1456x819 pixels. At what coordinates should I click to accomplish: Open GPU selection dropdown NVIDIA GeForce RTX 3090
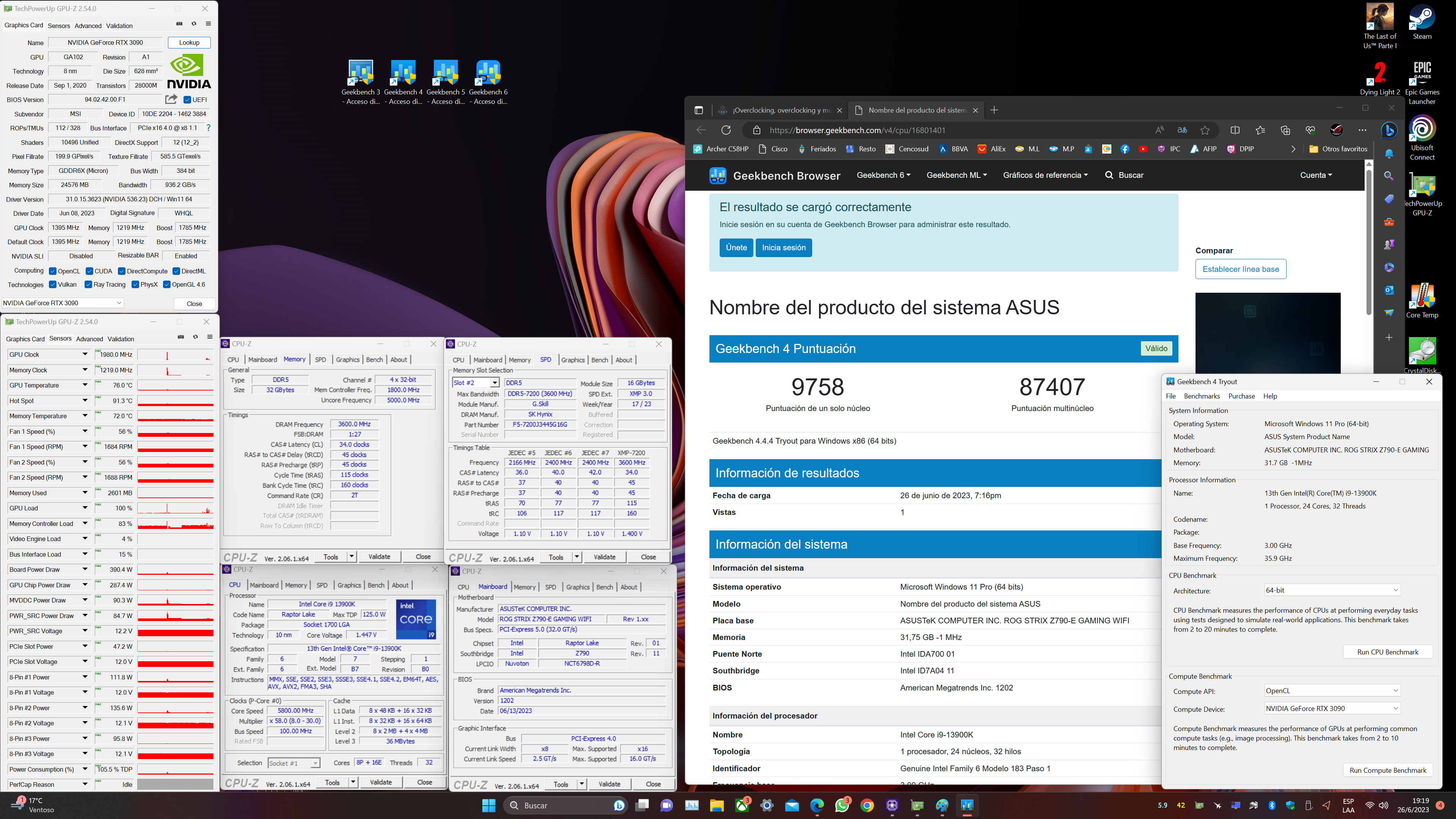point(62,303)
